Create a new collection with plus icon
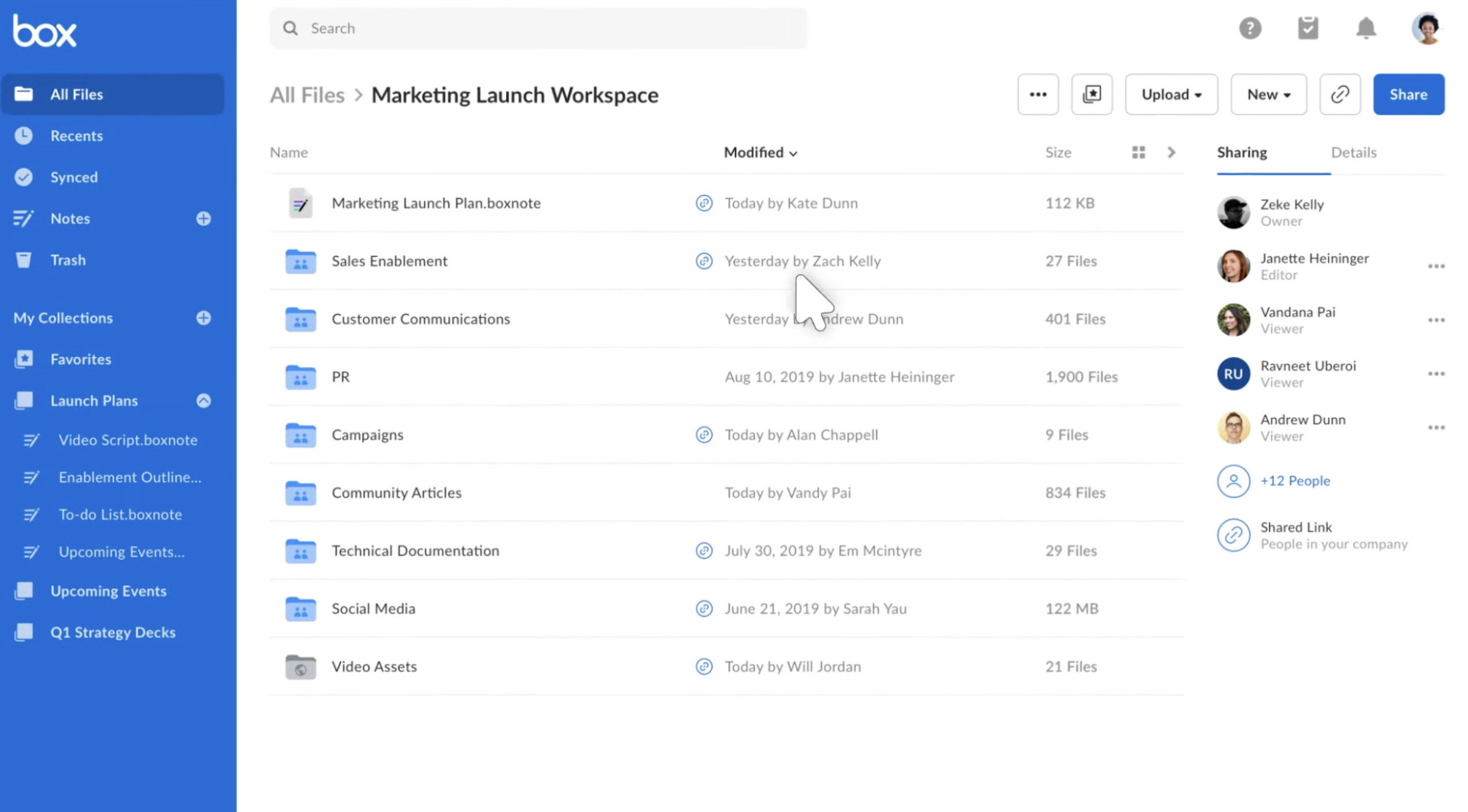 [203, 318]
